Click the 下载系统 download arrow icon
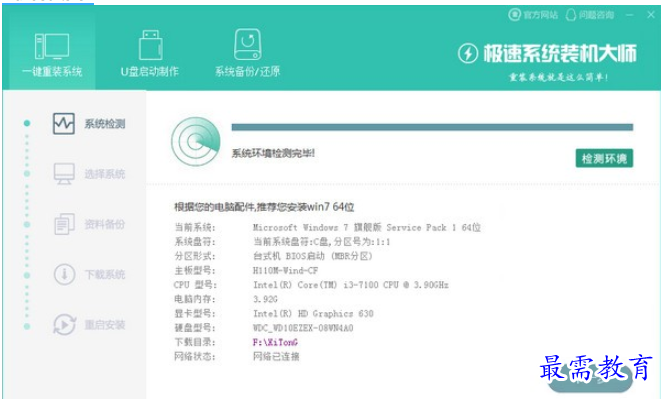This screenshot has width=661, height=399. 64,274
